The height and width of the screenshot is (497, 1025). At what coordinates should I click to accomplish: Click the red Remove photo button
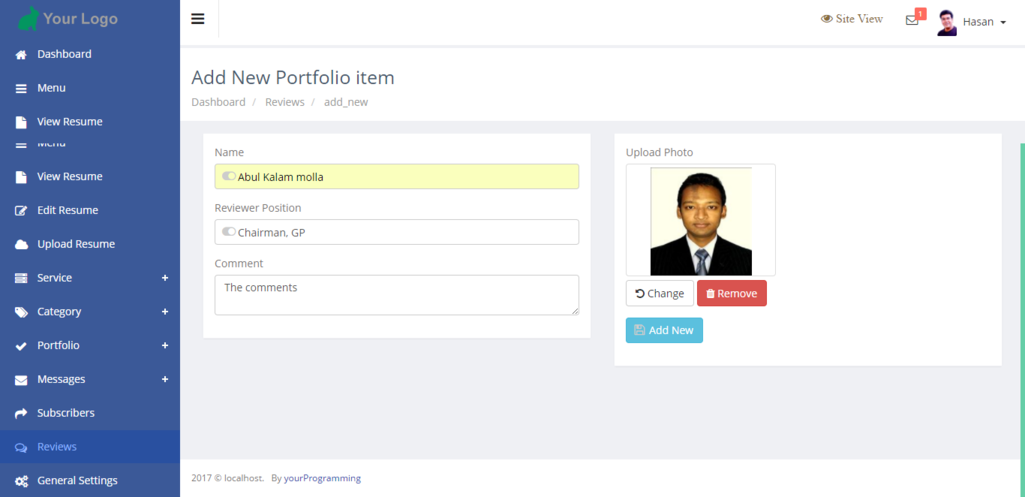click(731, 294)
